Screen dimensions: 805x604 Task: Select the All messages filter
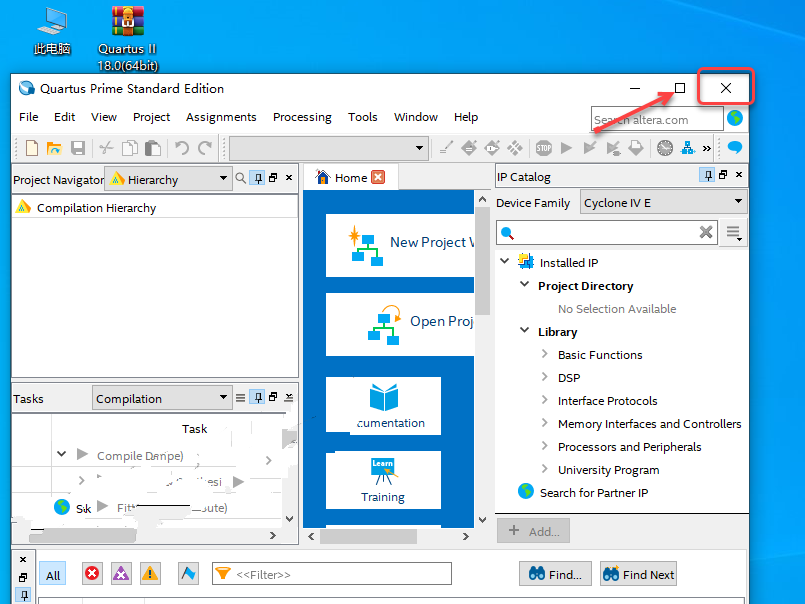coord(53,575)
